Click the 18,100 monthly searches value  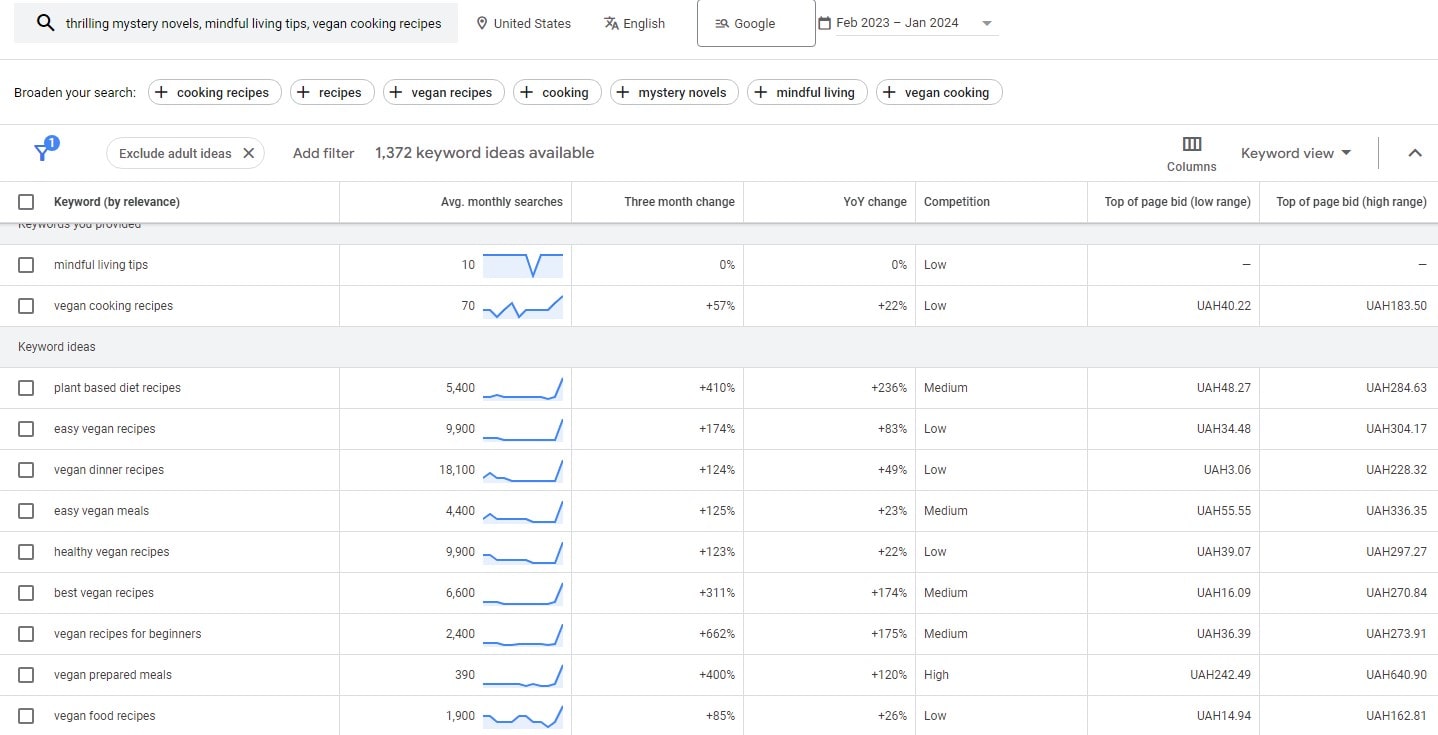click(x=457, y=470)
